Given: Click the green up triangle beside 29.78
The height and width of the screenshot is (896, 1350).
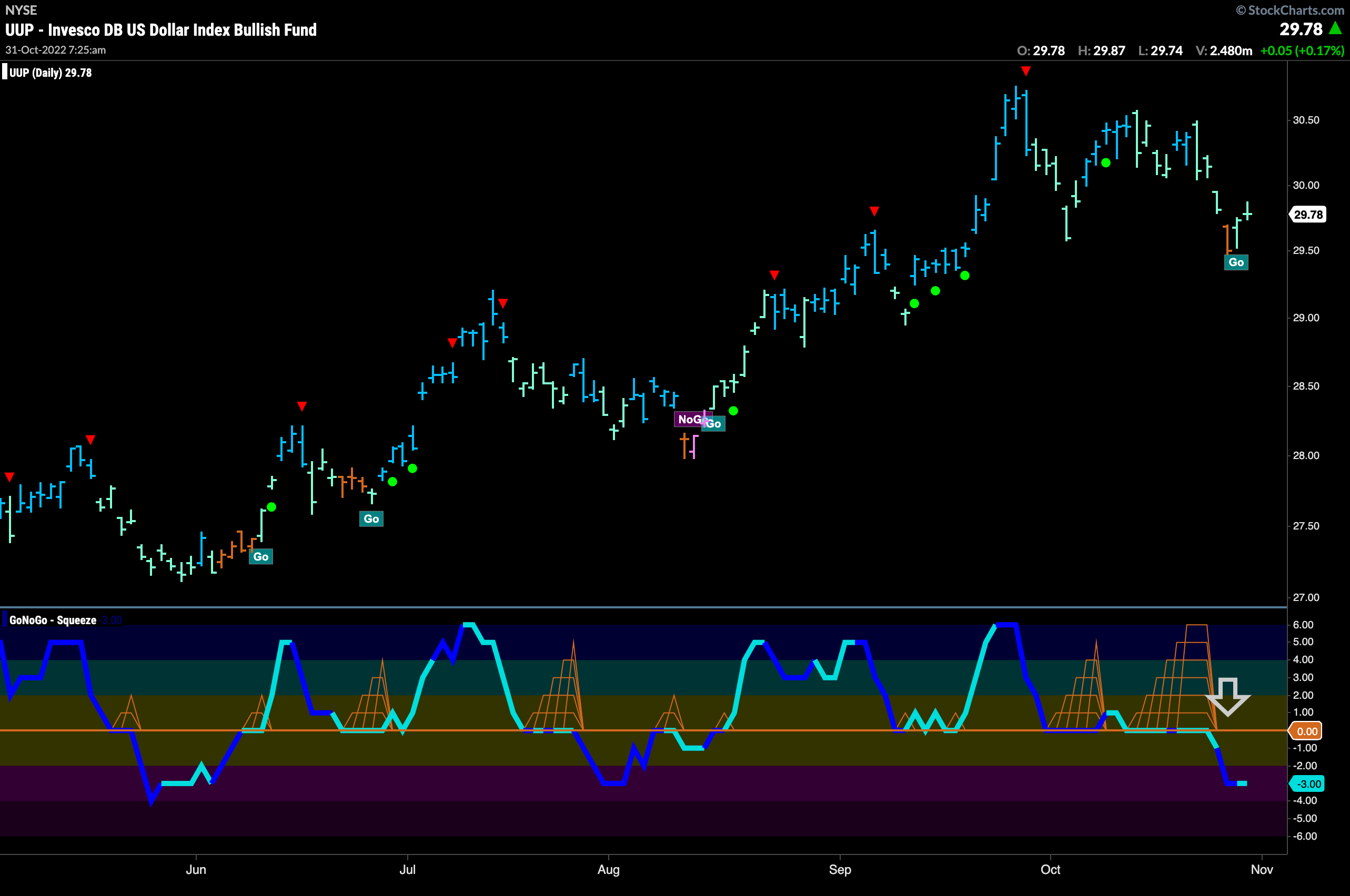Looking at the screenshot, I should [1335, 28].
